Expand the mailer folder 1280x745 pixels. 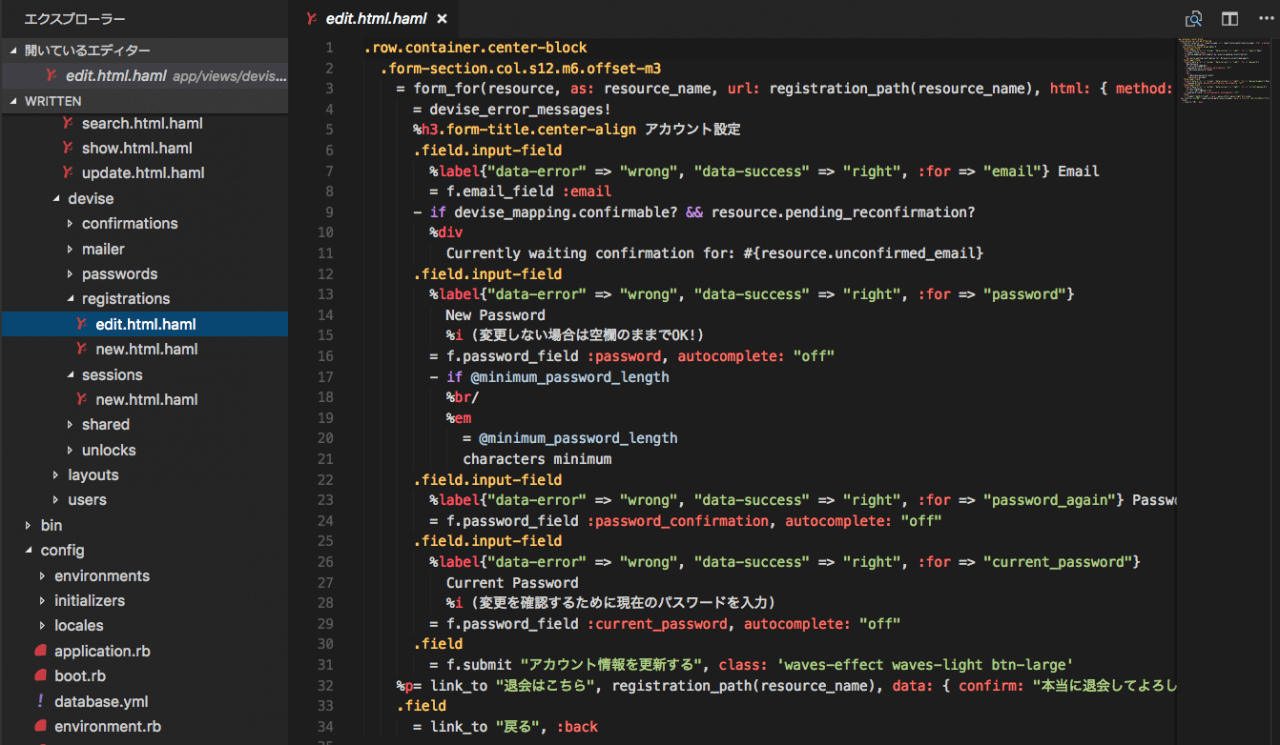[x=71, y=249]
